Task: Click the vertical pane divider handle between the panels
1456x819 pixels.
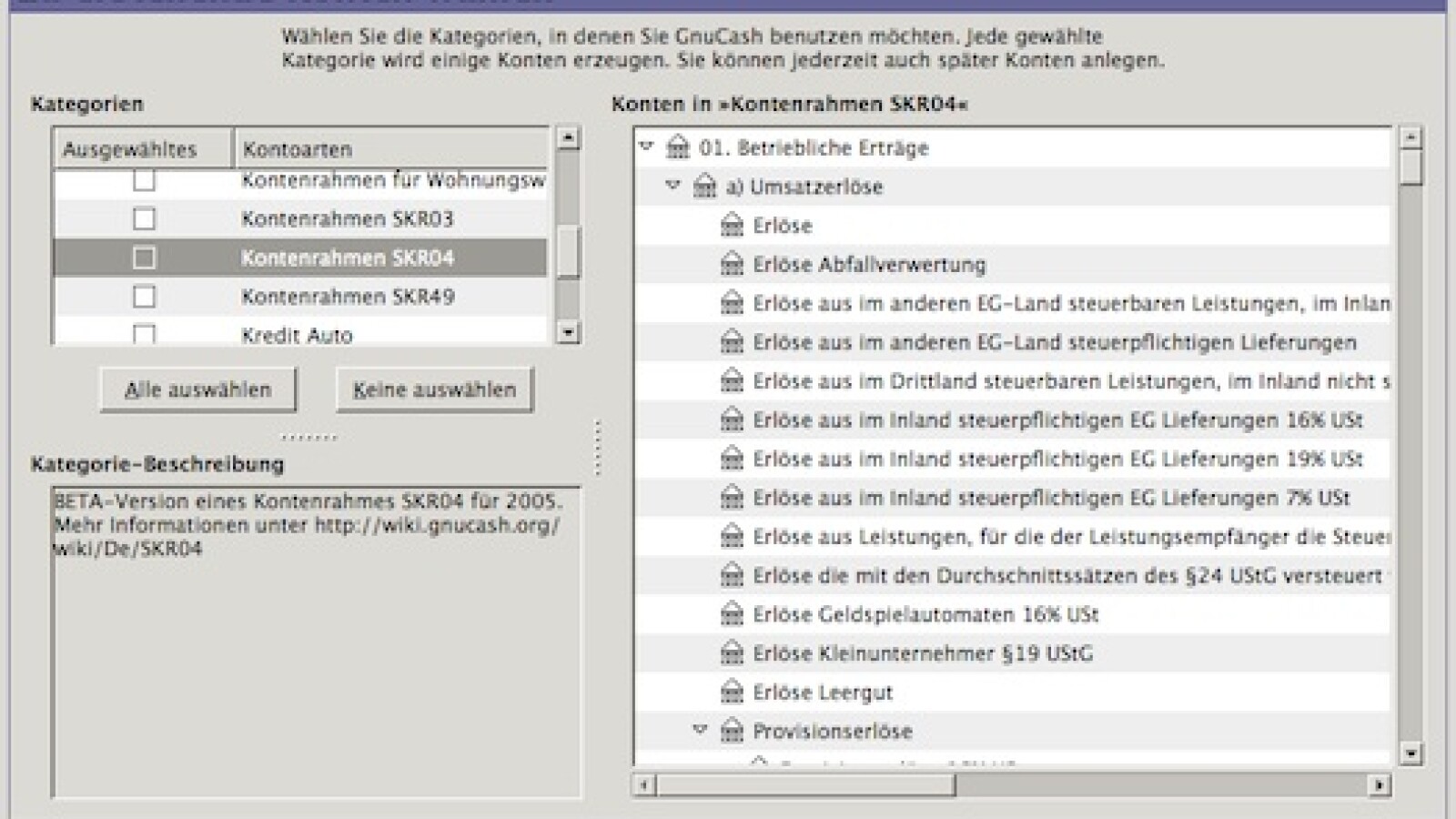Action: tap(597, 447)
